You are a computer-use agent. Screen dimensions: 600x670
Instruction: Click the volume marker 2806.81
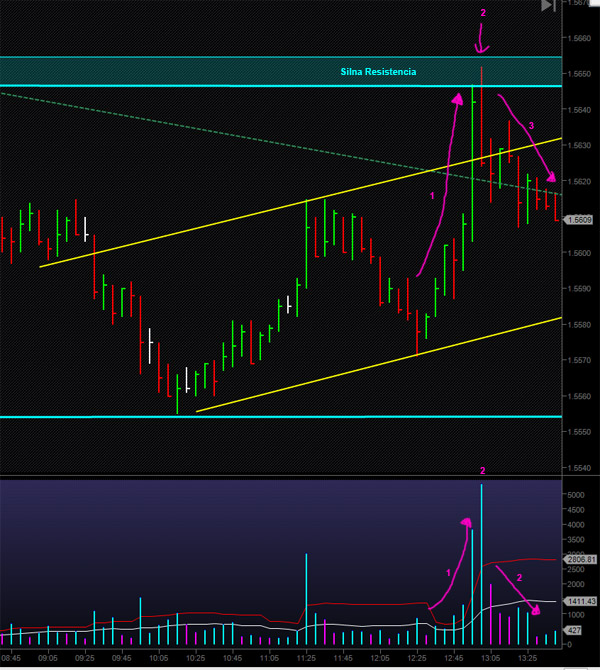coord(580,559)
